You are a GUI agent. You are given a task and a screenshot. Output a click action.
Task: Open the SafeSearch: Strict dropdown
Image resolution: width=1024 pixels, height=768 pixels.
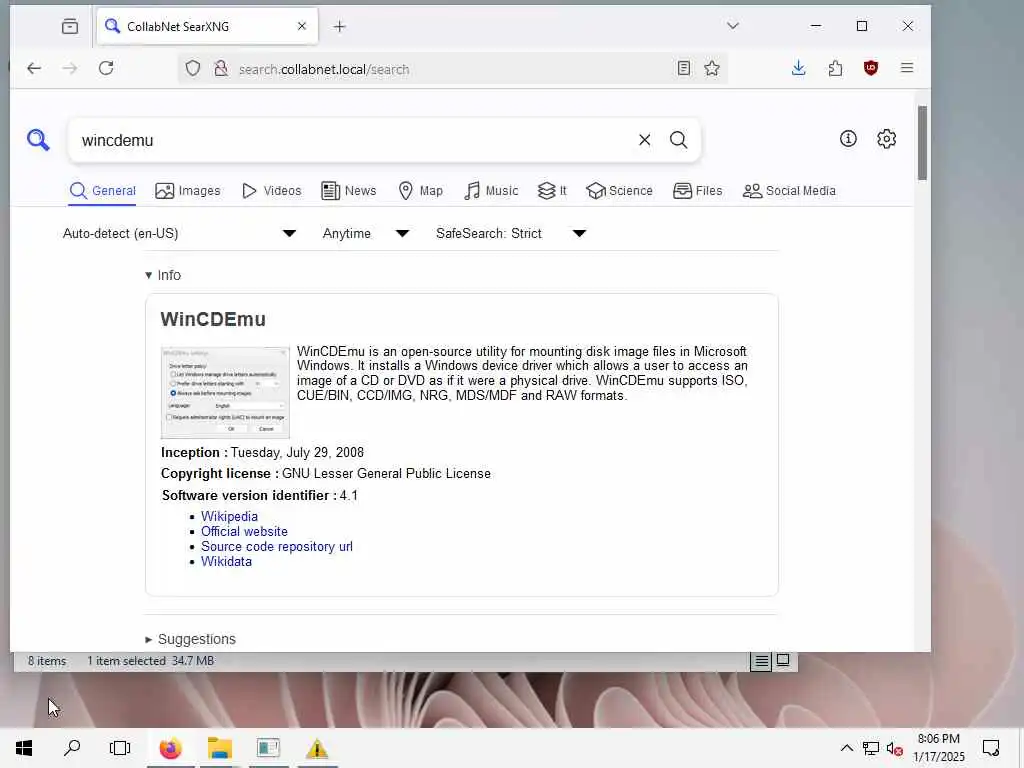511,233
